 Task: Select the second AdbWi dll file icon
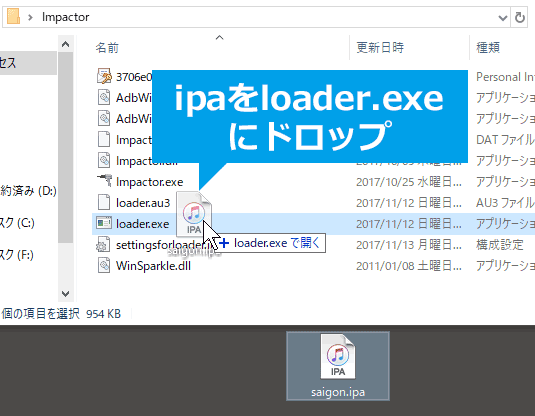(x=104, y=118)
